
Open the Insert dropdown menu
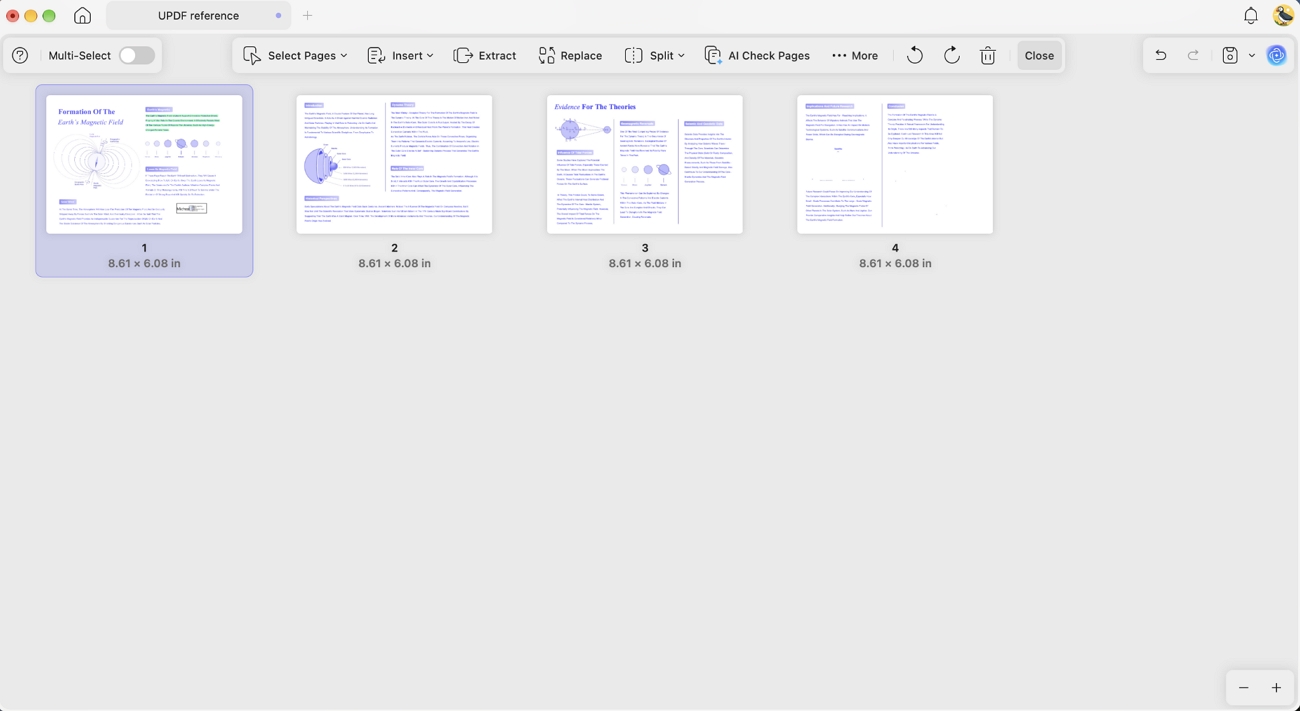click(400, 56)
